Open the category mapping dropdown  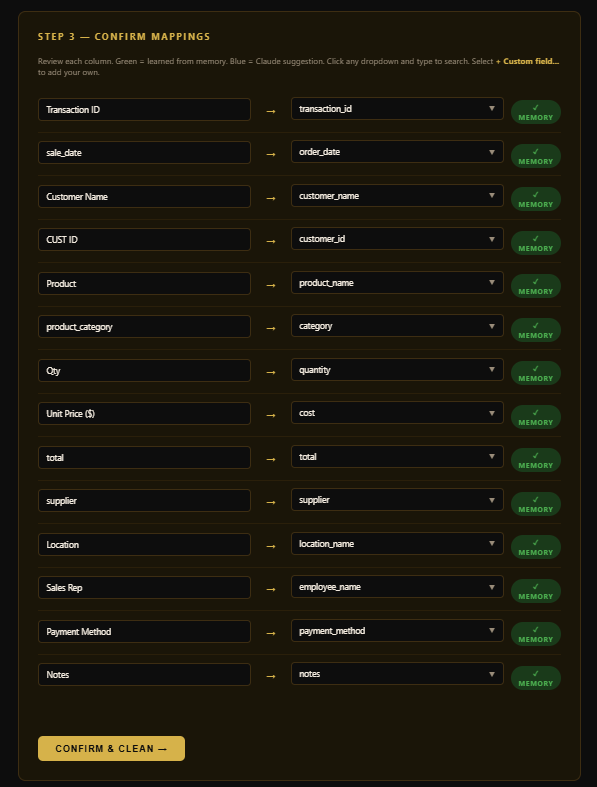(x=397, y=326)
